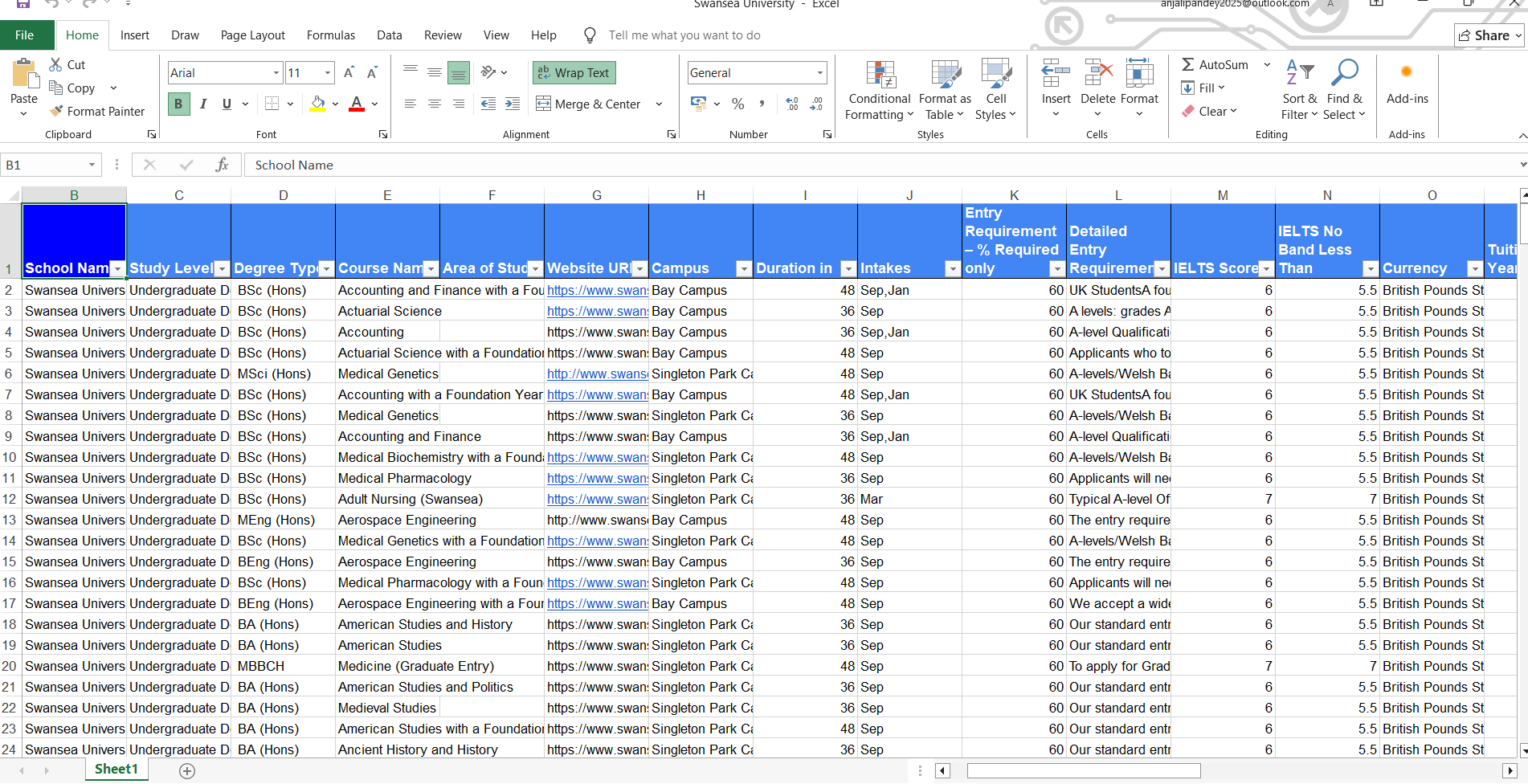1528x784 pixels.
Task: Click the Copy icon
Action: pyautogui.click(x=55, y=88)
